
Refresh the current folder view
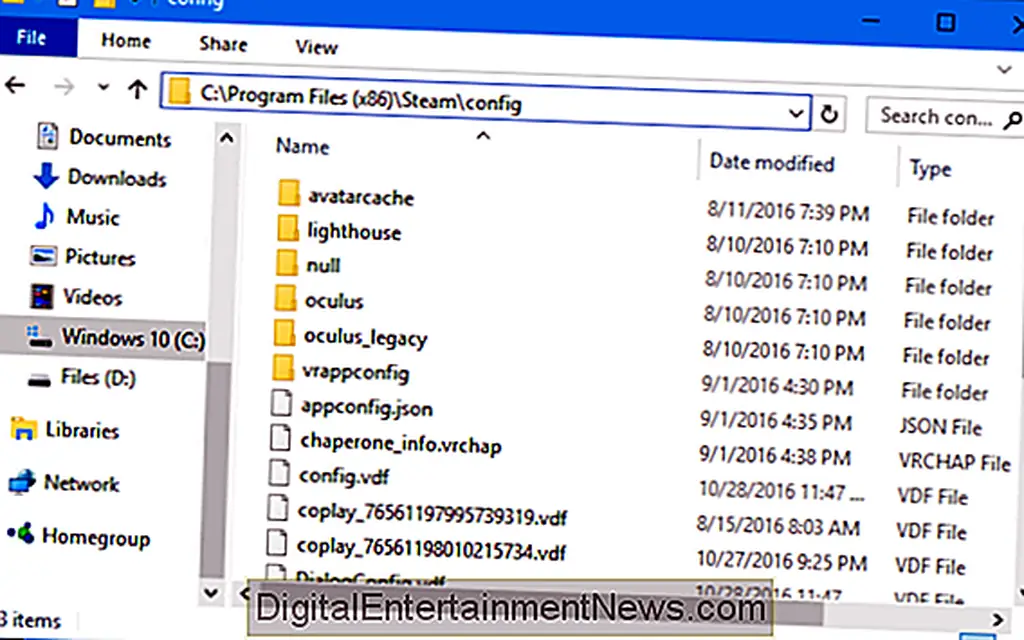pos(829,114)
